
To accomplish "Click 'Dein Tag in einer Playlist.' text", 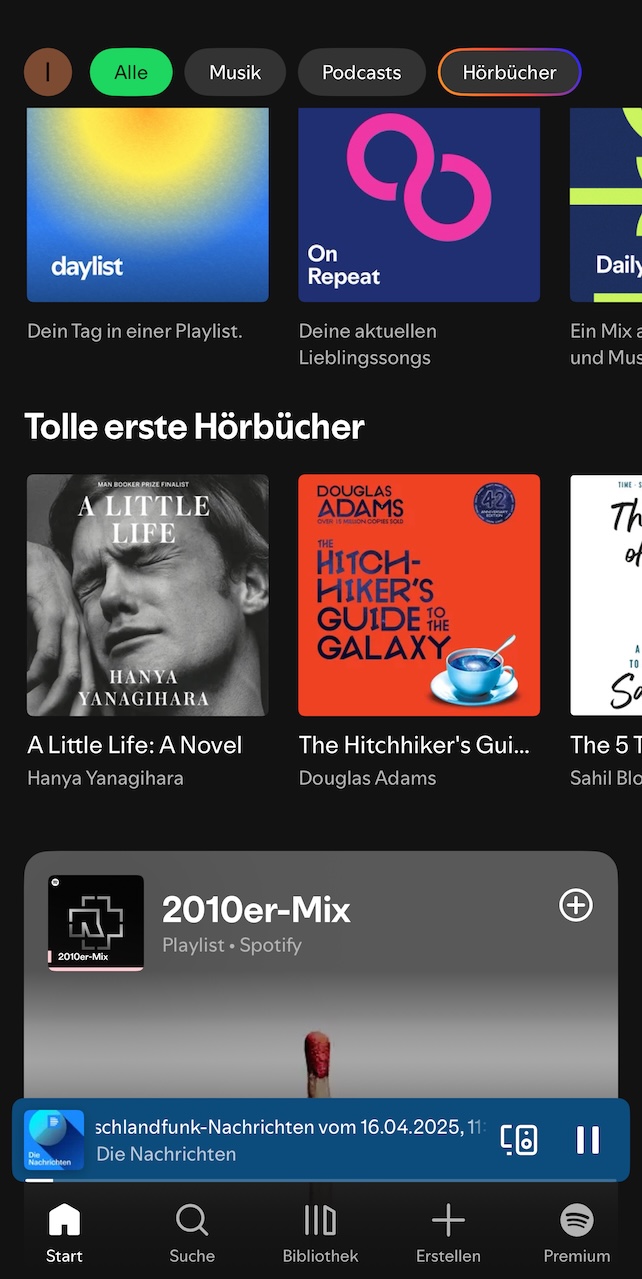I will coord(135,331).
